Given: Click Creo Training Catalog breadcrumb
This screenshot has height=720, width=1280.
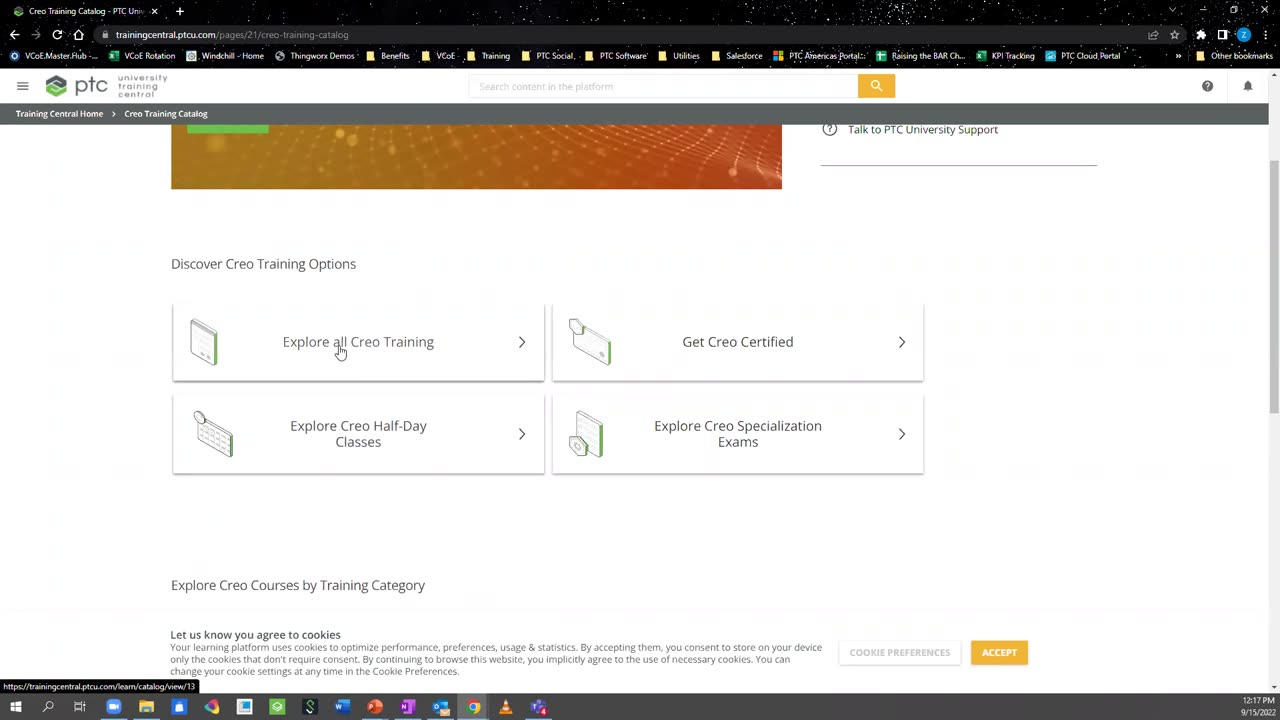Looking at the screenshot, I should [166, 114].
